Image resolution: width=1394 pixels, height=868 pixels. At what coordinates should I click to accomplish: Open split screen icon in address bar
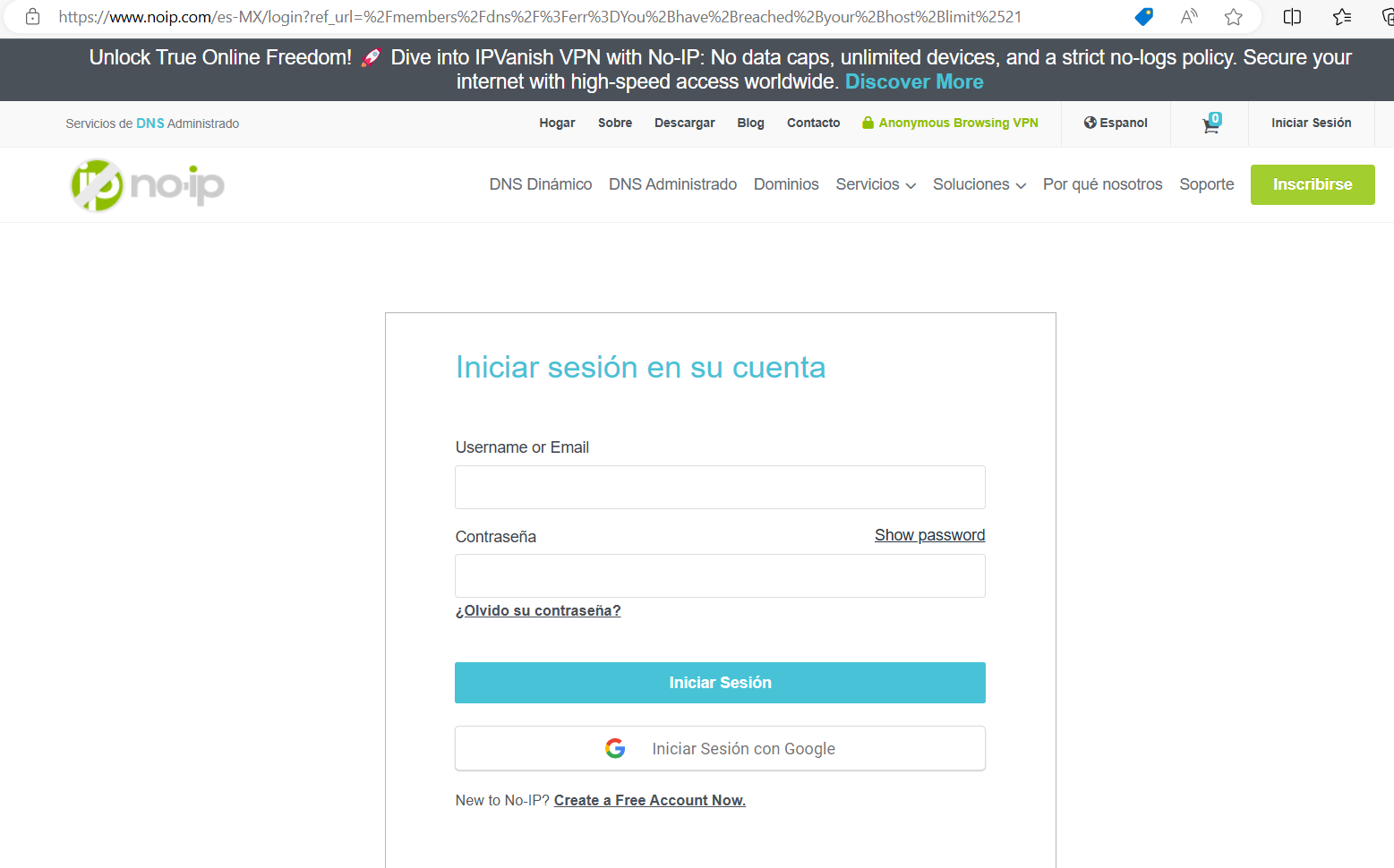tap(1292, 16)
